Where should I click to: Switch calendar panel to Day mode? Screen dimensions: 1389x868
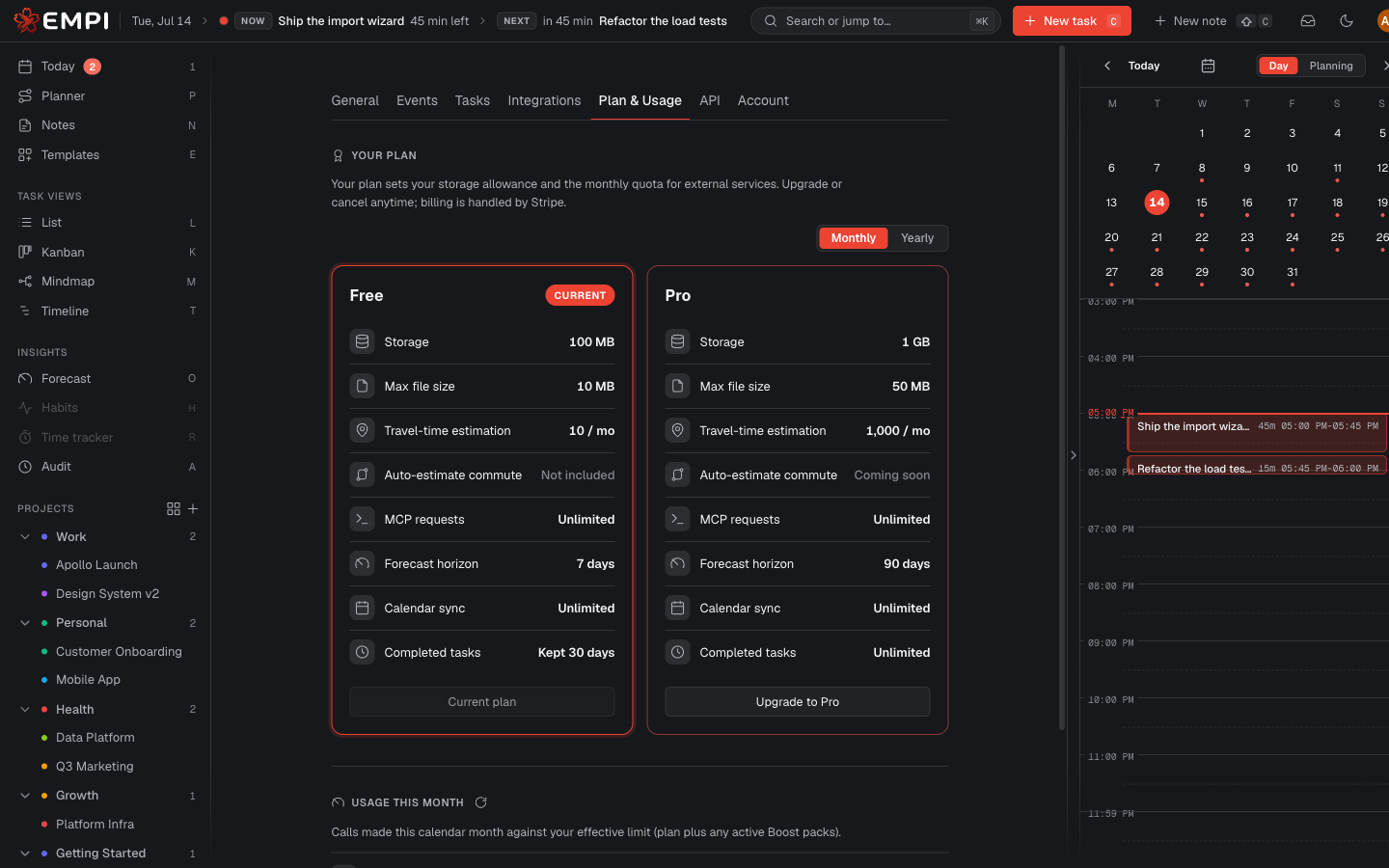coord(1278,66)
